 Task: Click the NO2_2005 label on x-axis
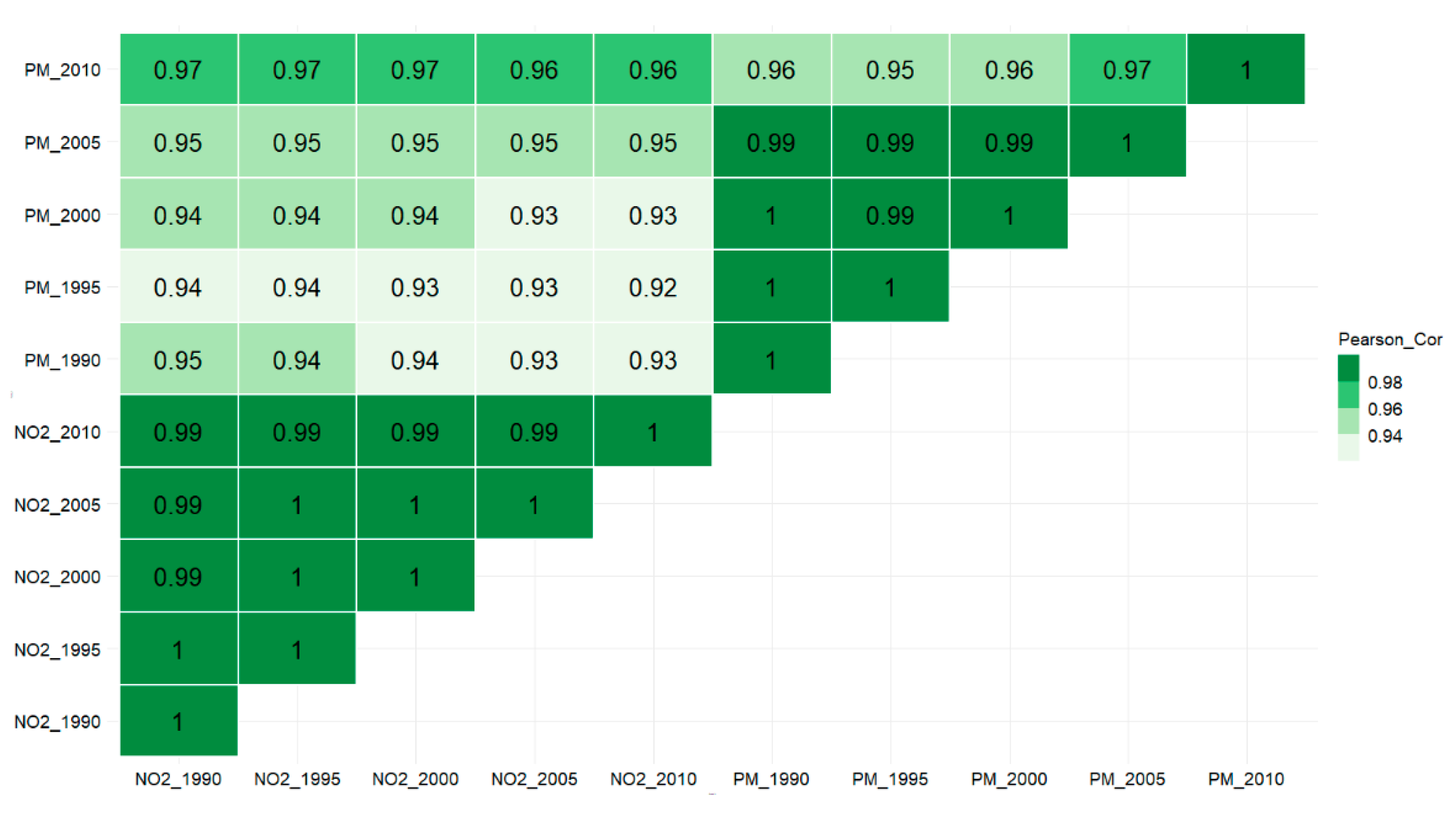534,779
